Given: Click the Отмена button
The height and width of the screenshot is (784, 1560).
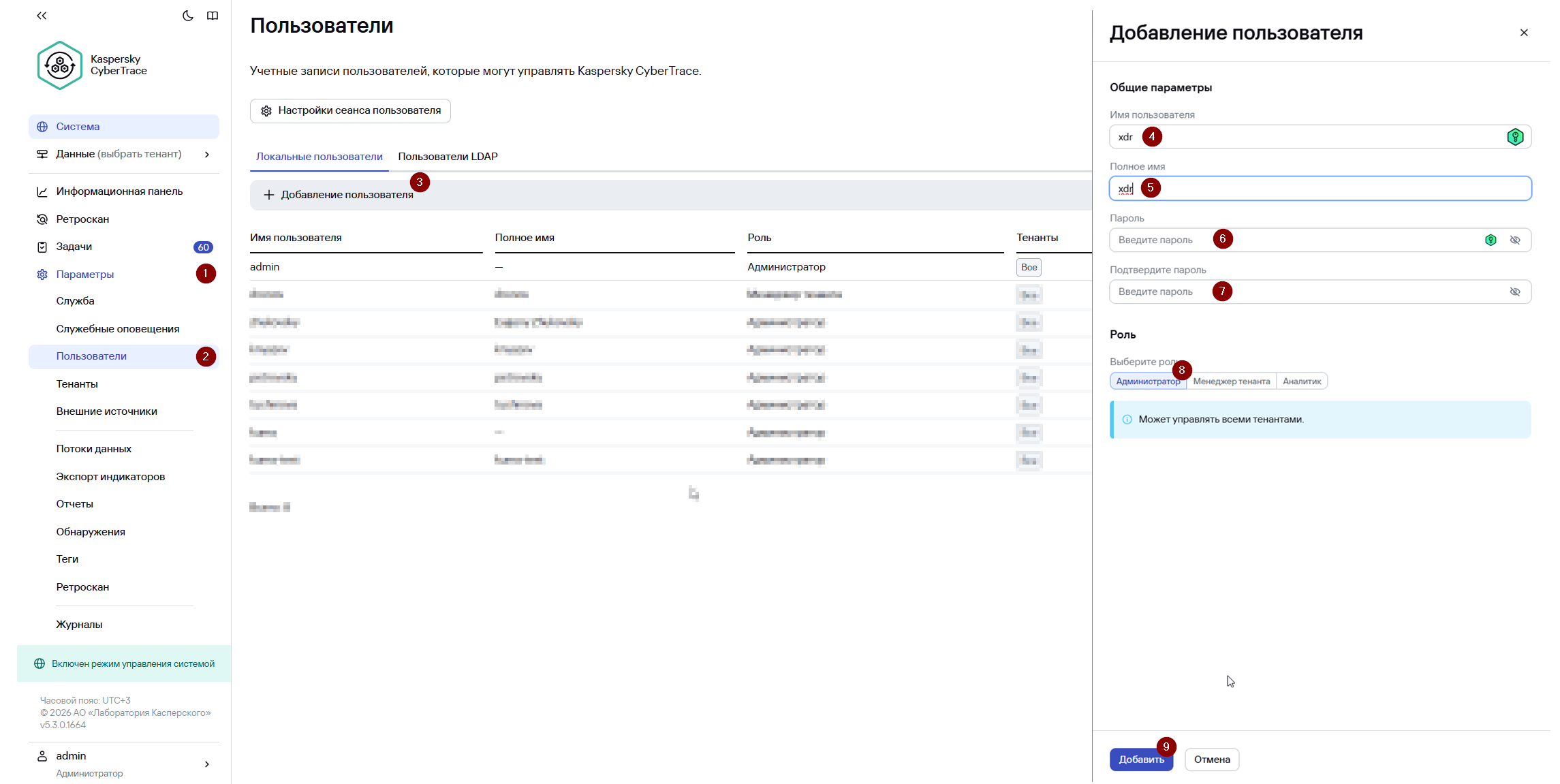Looking at the screenshot, I should coord(1212,759).
